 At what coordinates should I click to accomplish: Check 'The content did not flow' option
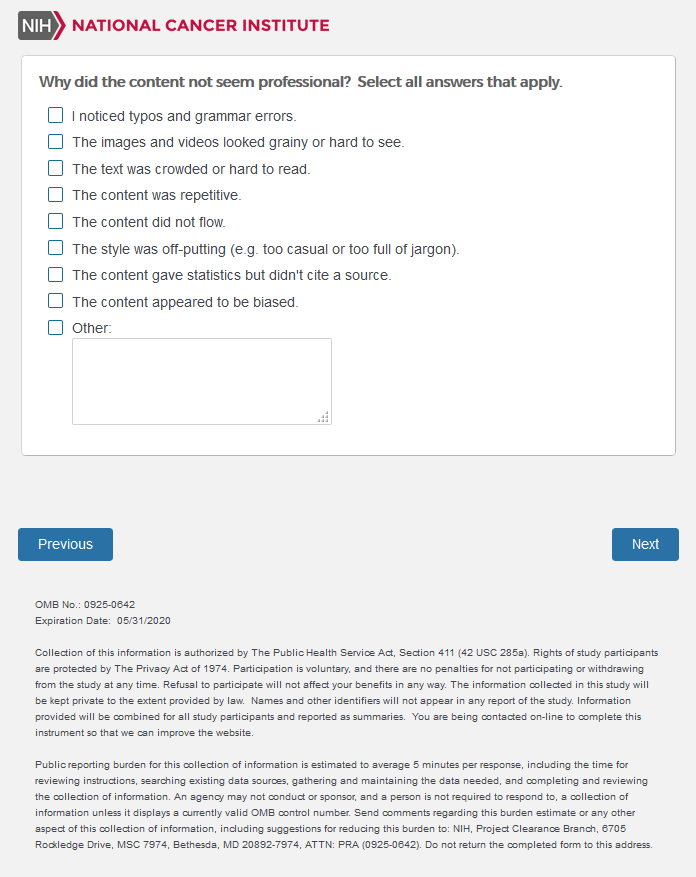click(x=56, y=222)
